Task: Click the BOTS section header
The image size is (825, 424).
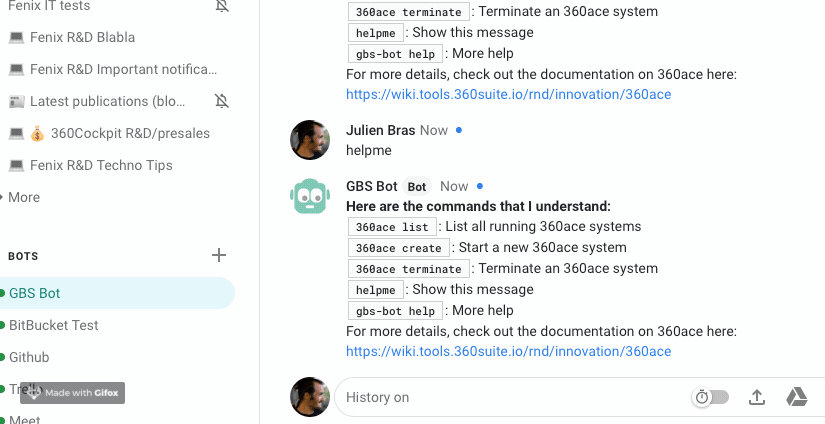Action: point(23,256)
